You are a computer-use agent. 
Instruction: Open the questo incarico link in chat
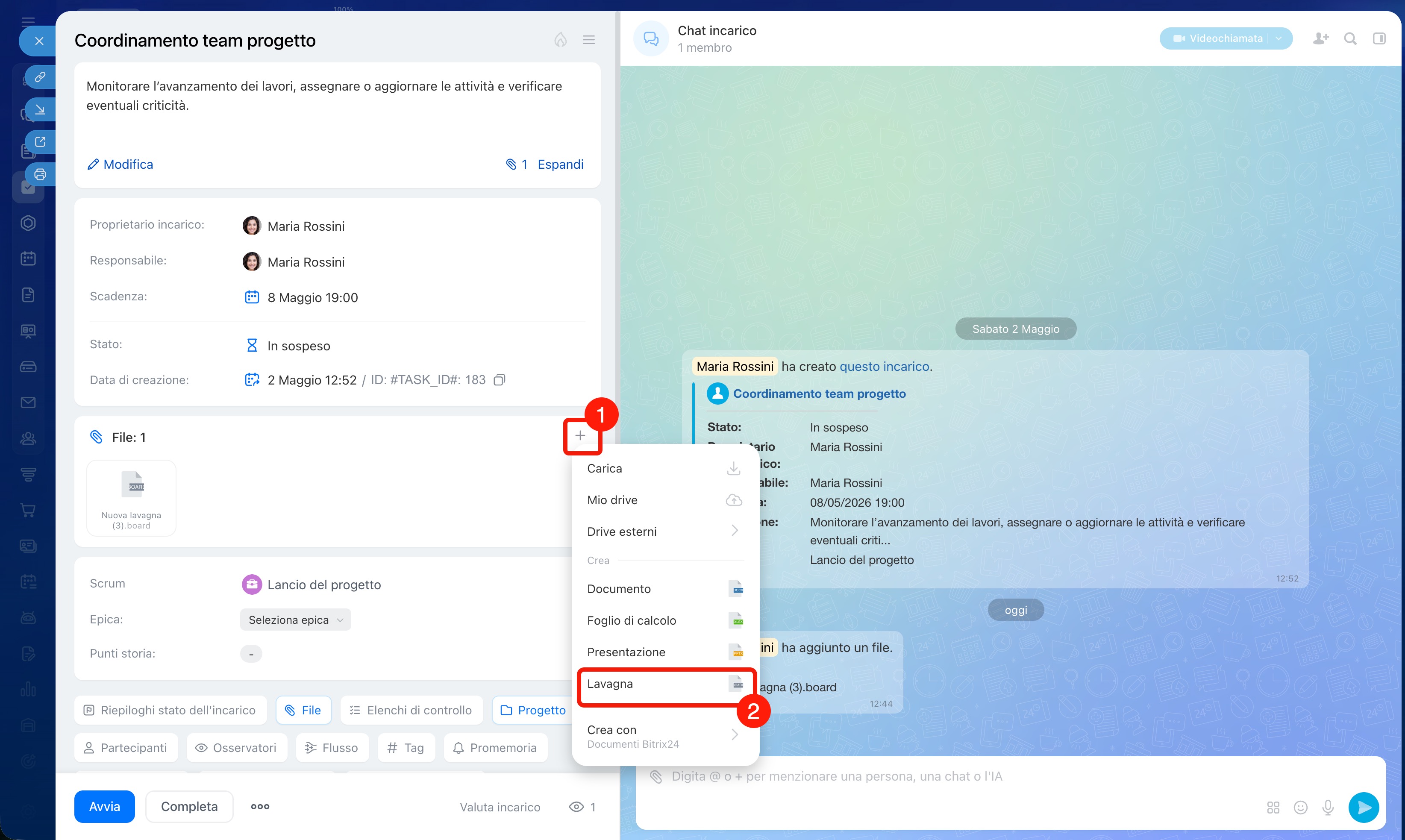pos(884,367)
